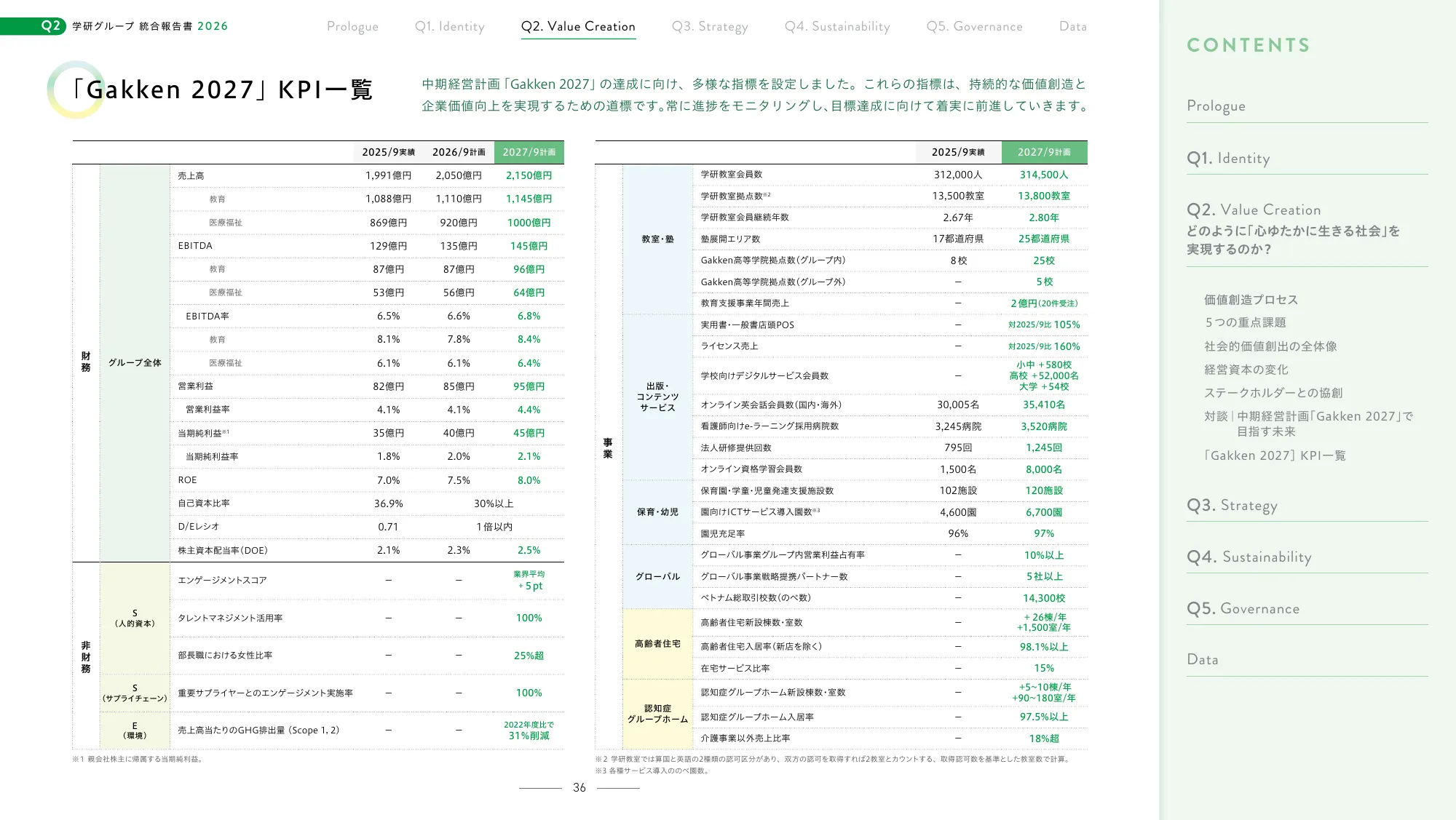Open Q4. Sustainability in CONTENTS sidebar
The height and width of the screenshot is (820, 1456).
coord(1249,557)
